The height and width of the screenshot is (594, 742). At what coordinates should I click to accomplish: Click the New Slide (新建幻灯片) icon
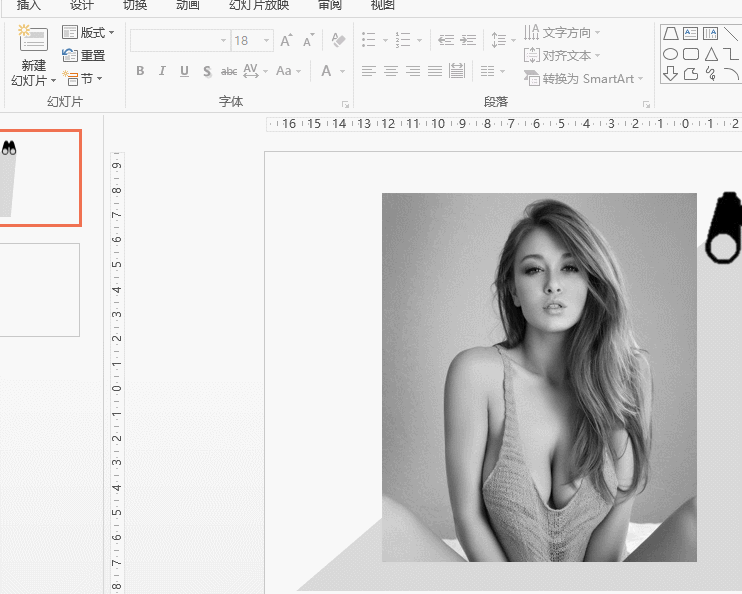pos(32,40)
